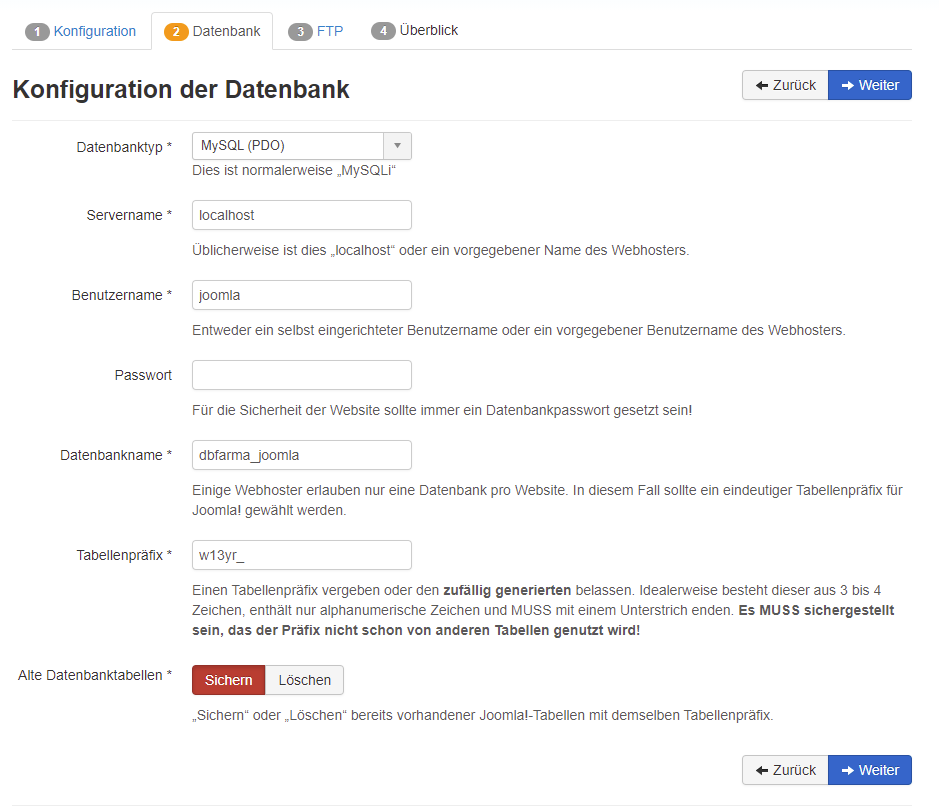Click the top Zurück button

(x=785, y=85)
